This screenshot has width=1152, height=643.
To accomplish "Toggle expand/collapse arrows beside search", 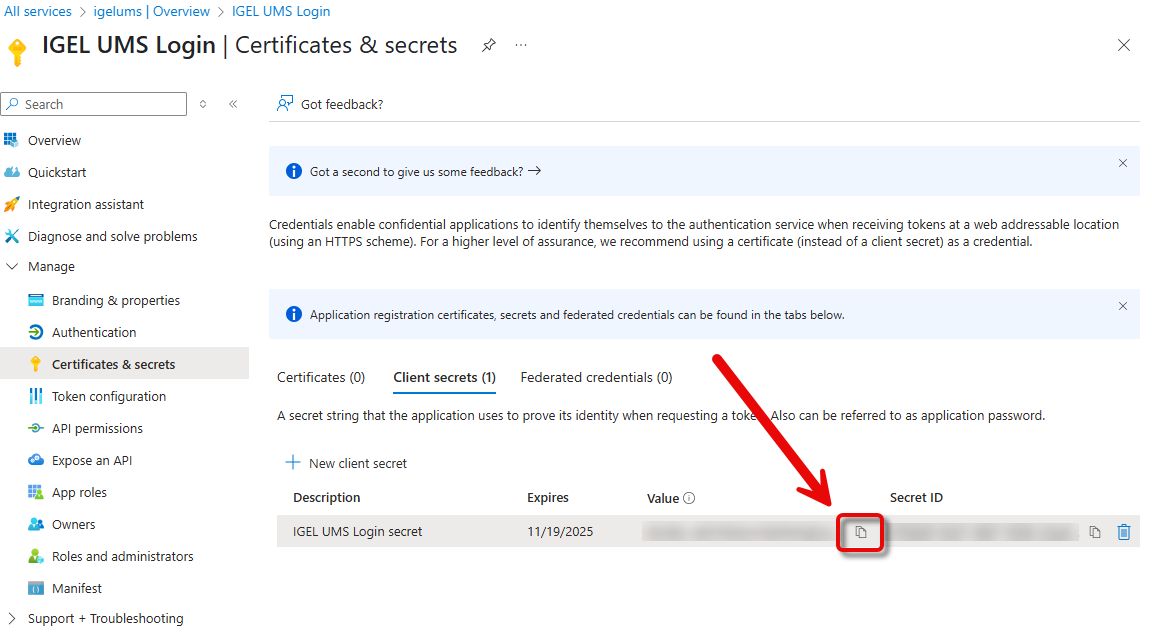I will click(203, 104).
